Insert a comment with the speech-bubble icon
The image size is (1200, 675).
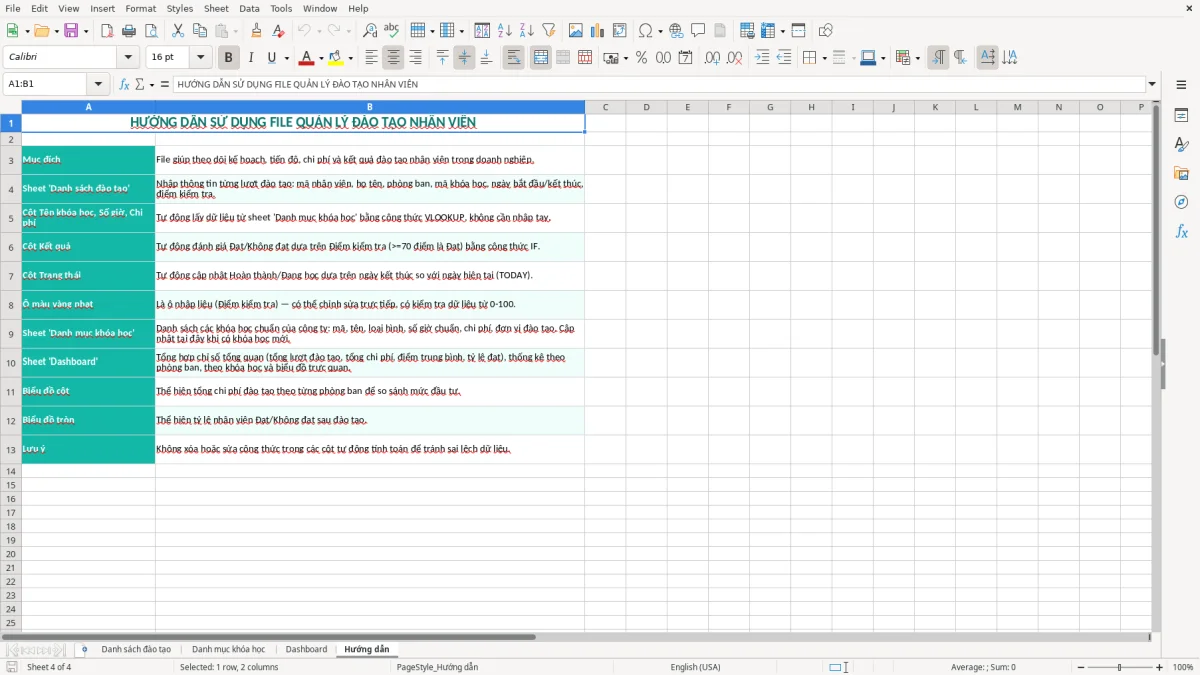tap(698, 31)
